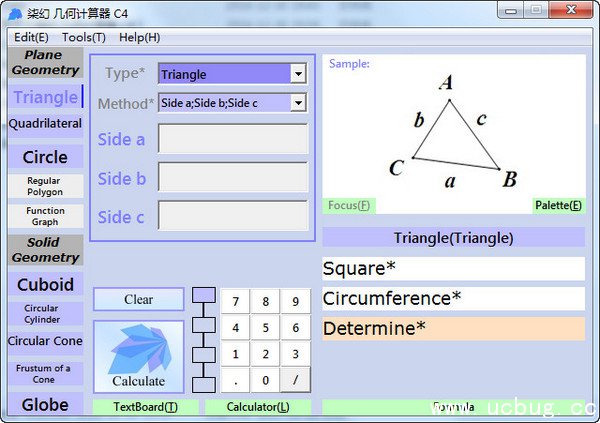Click keypad digit 2

coord(265,354)
